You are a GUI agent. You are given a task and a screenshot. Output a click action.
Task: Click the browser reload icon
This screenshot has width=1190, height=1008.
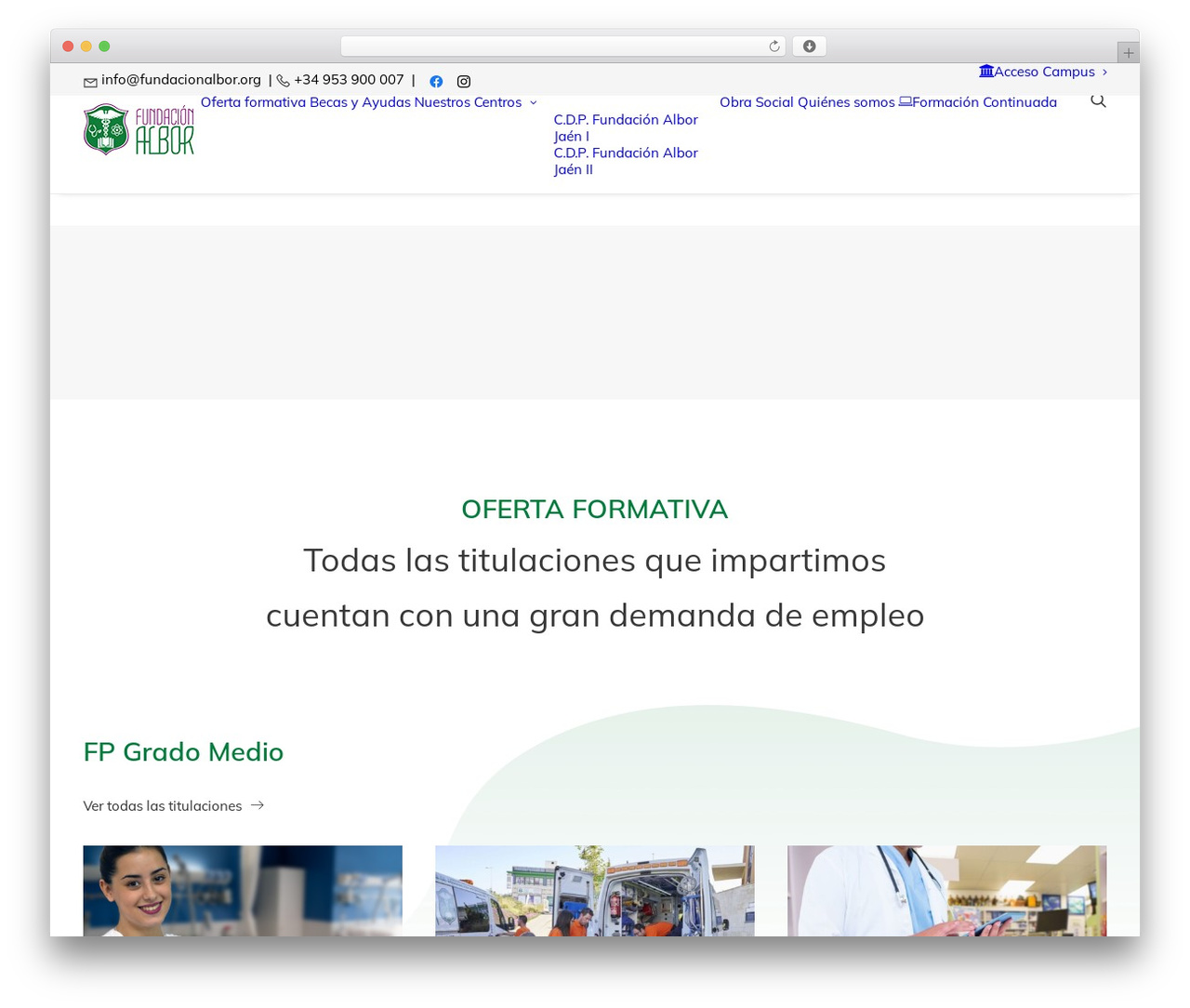(774, 46)
